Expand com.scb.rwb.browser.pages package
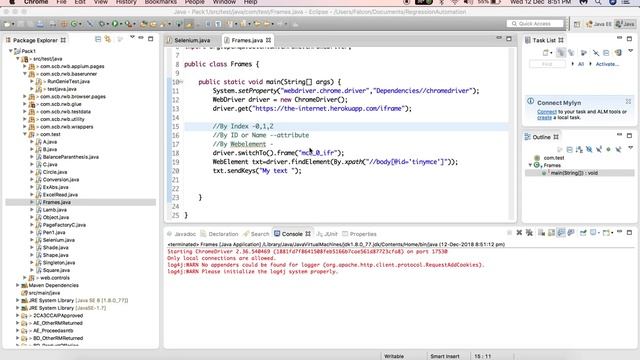Viewport: 640px width, 360px height. tap(24, 97)
